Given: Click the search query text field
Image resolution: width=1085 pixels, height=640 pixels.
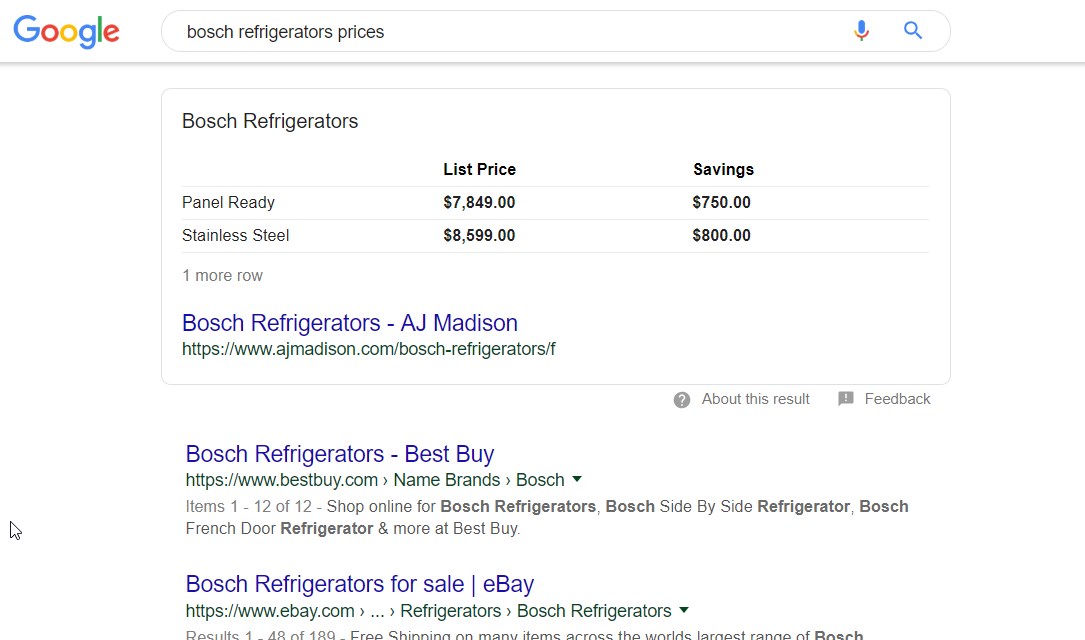Looking at the screenshot, I should (x=500, y=32).
